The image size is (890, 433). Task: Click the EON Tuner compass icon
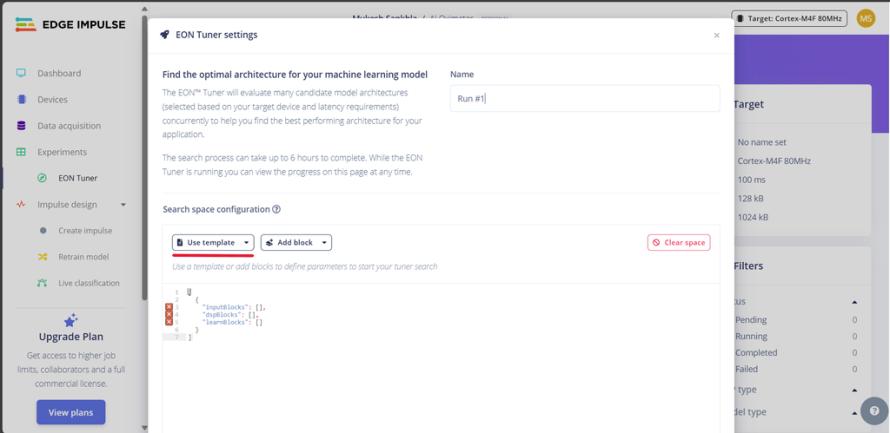click(x=42, y=178)
